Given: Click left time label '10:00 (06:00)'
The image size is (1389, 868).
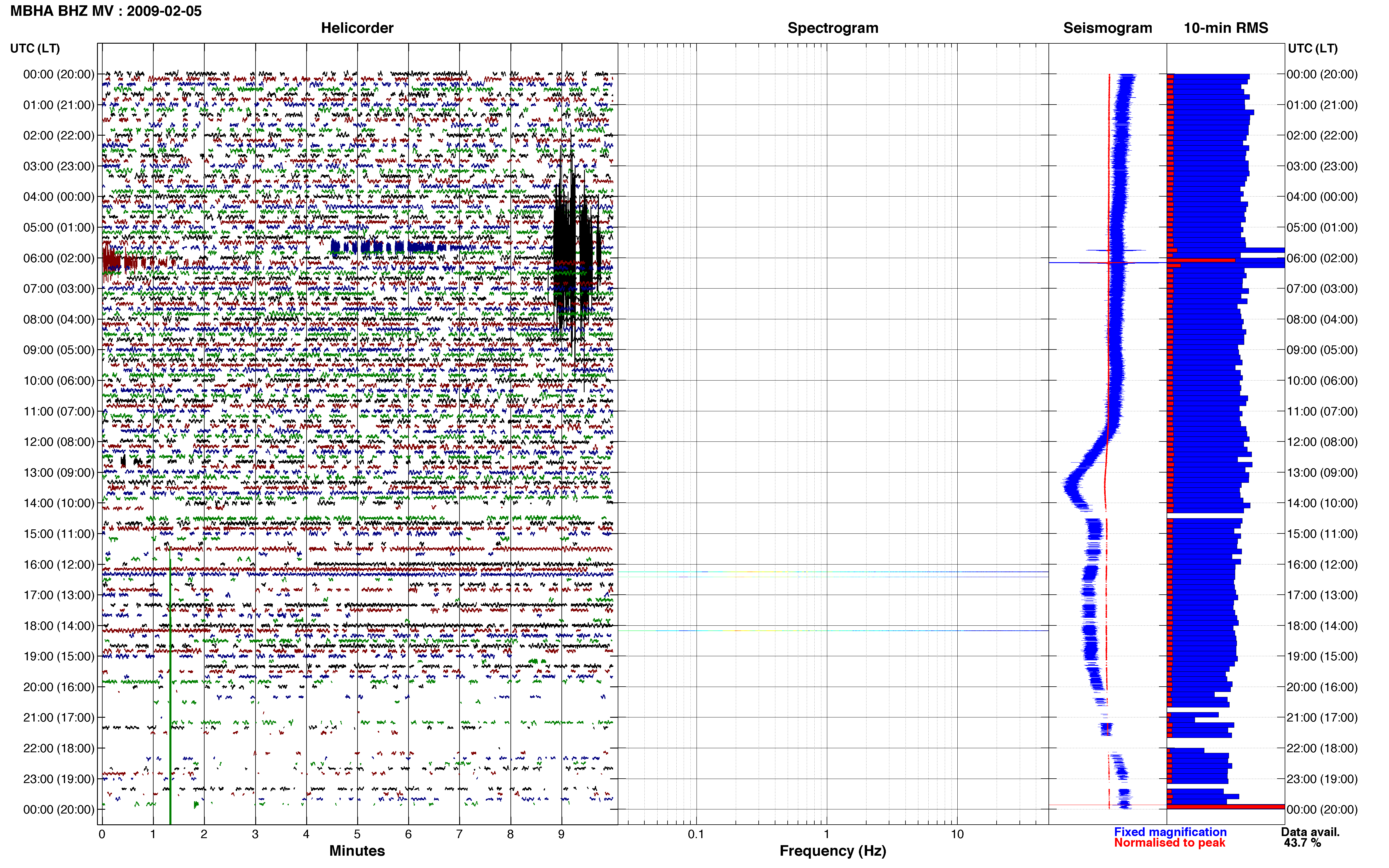Looking at the screenshot, I should click(x=59, y=381).
